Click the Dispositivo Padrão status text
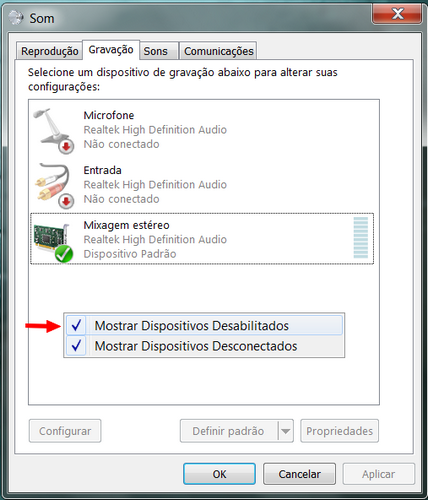 [x=130, y=254]
